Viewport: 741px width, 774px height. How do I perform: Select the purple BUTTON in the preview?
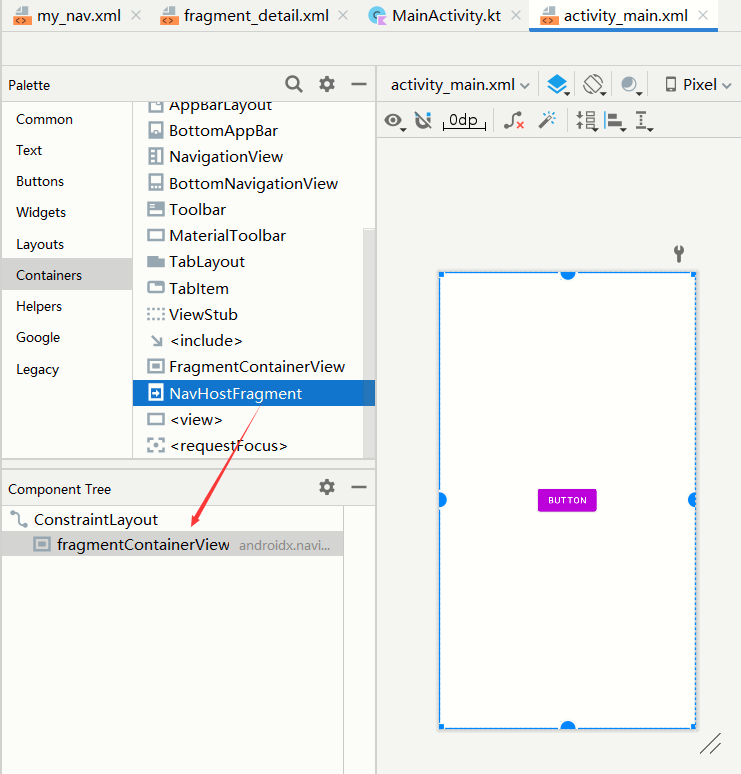pos(567,500)
